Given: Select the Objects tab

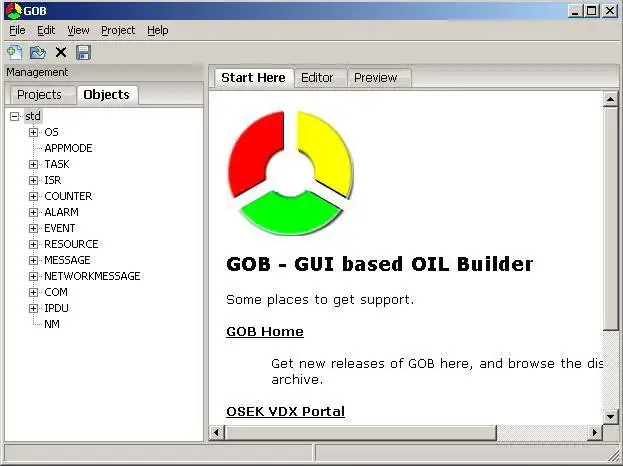Looking at the screenshot, I should (106, 95).
